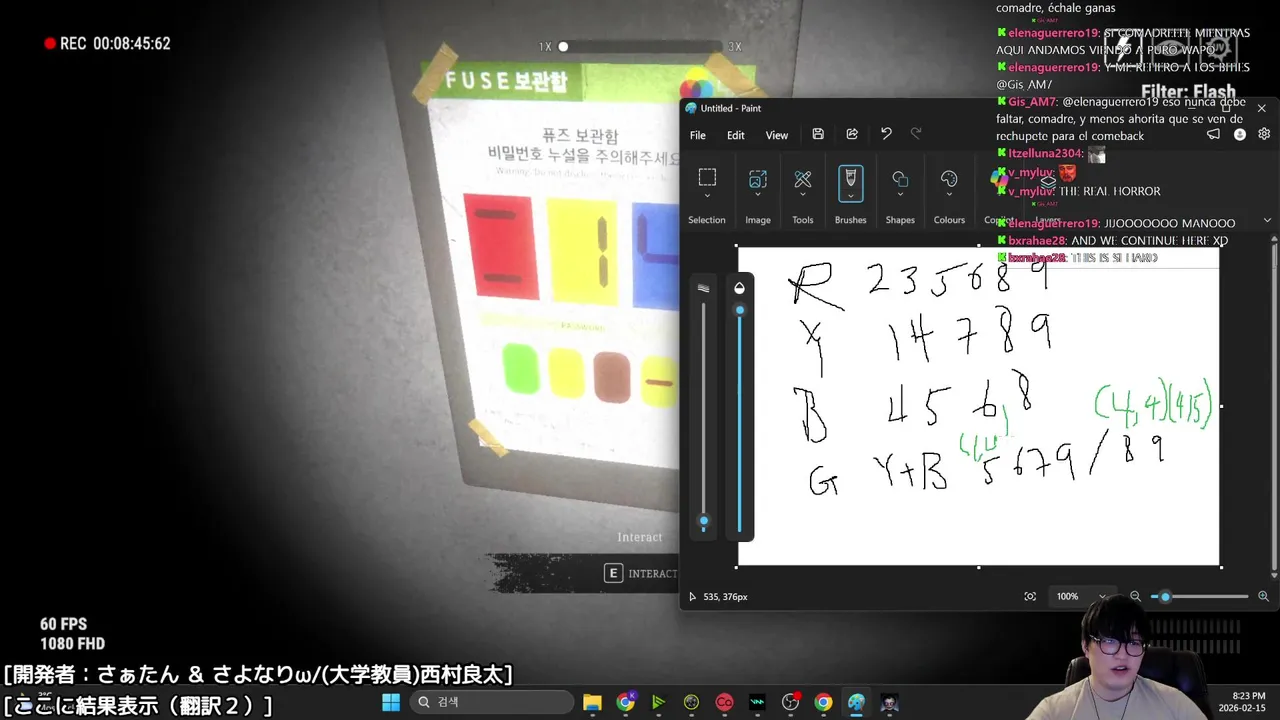Undo the last stroke in Paint

[886, 134]
